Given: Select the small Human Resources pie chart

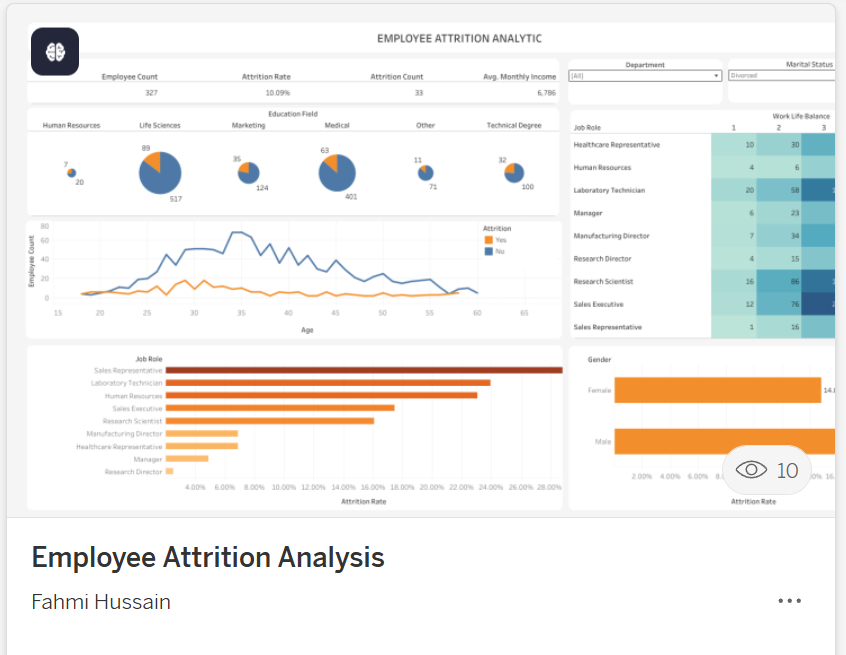Looking at the screenshot, I should [71, 173].
